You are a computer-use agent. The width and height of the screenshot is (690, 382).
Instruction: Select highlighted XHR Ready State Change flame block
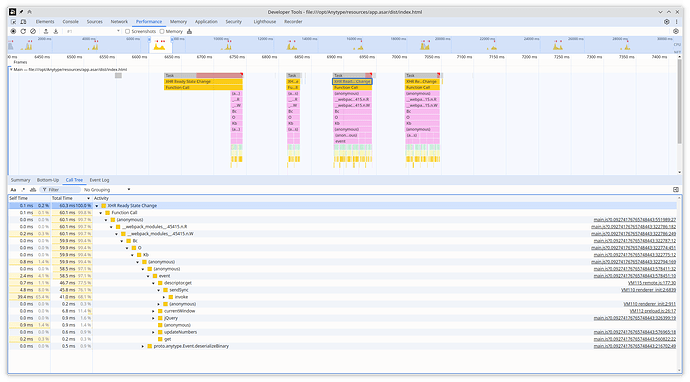(352, 81)
